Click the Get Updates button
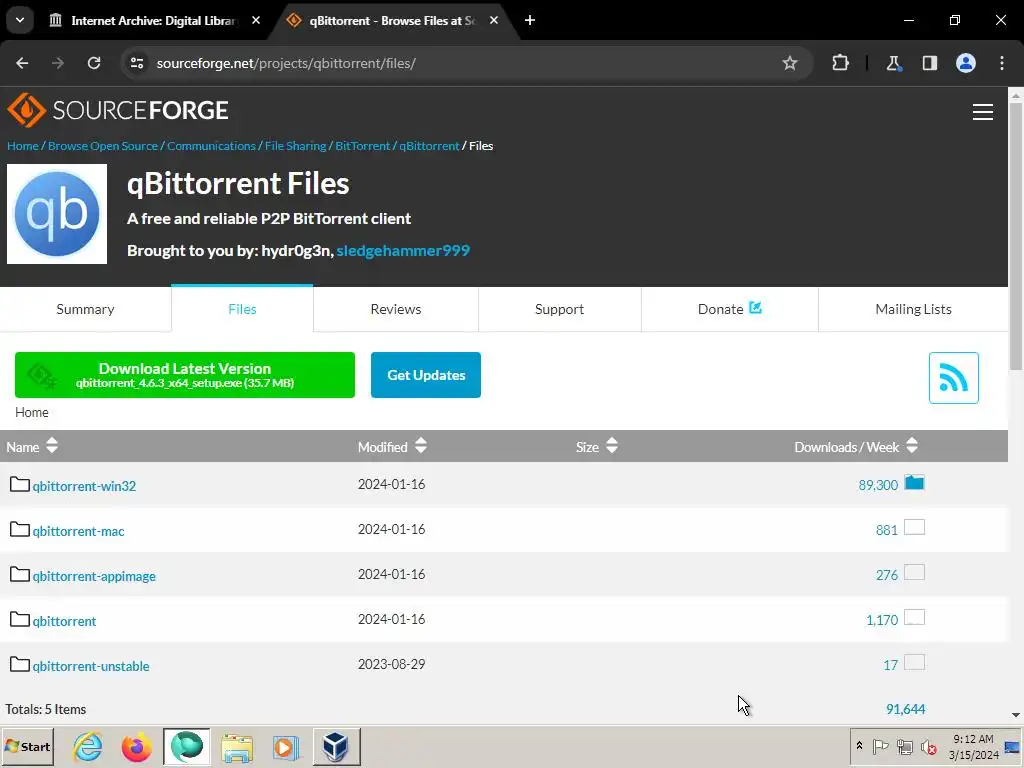The image size is (1024, 768). coord(426,375)
